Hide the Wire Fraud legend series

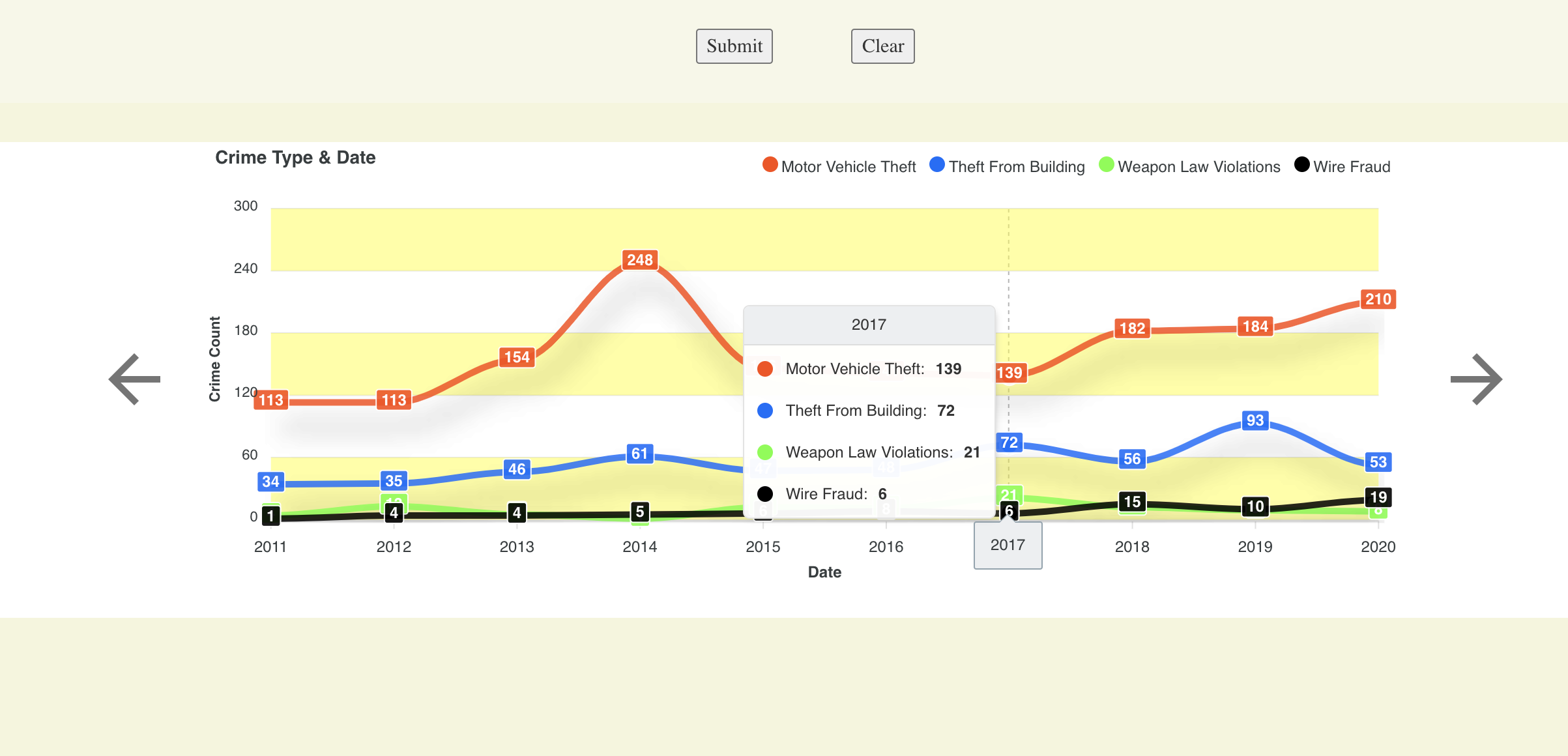click(1351, 167)
